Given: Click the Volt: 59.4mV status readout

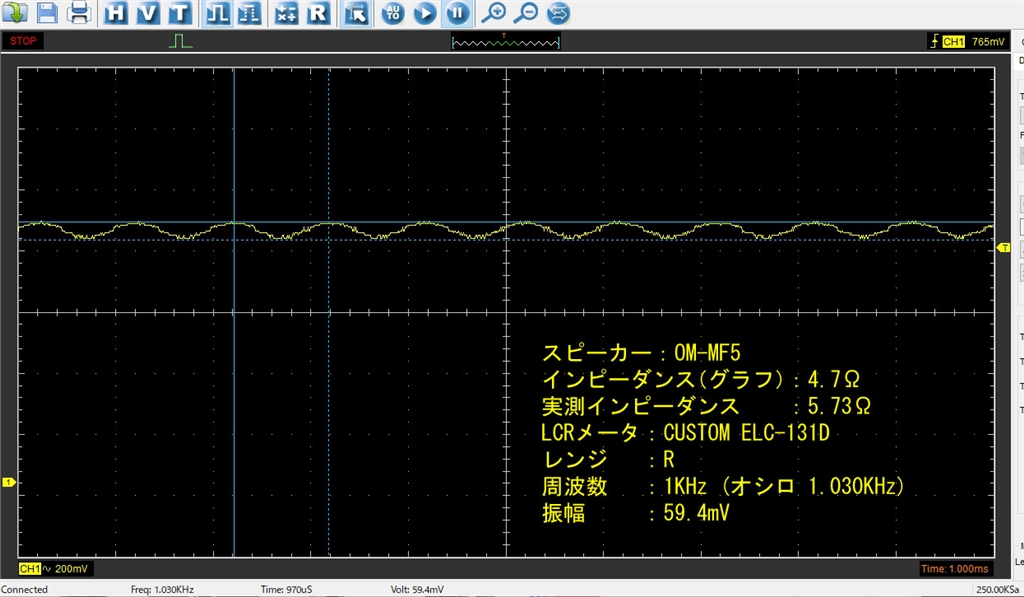Looking at the screenshot, I should click(x=417, y=589).
